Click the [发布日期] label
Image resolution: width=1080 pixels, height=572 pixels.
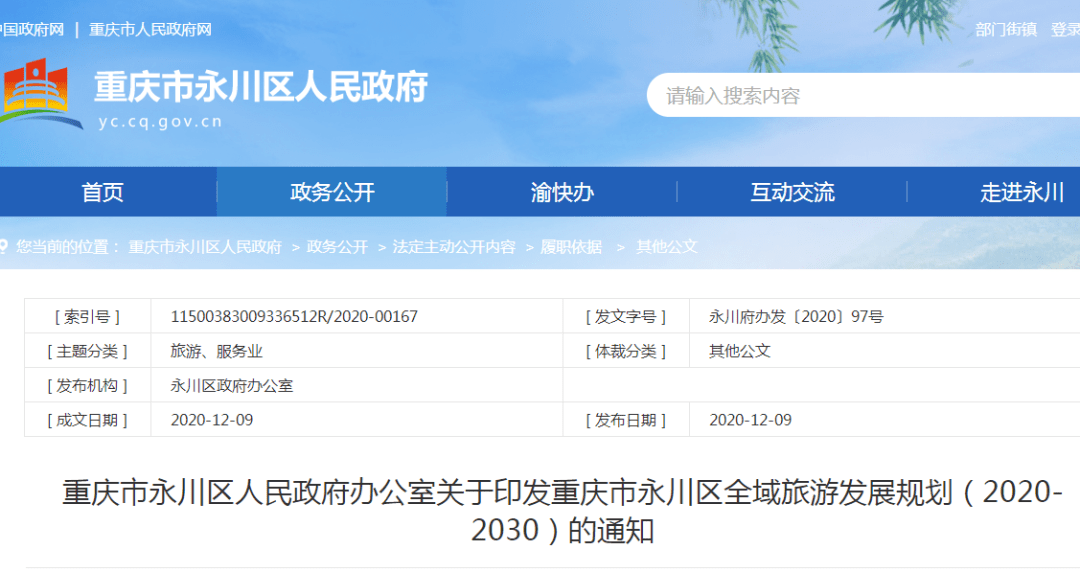pos(626,420)
